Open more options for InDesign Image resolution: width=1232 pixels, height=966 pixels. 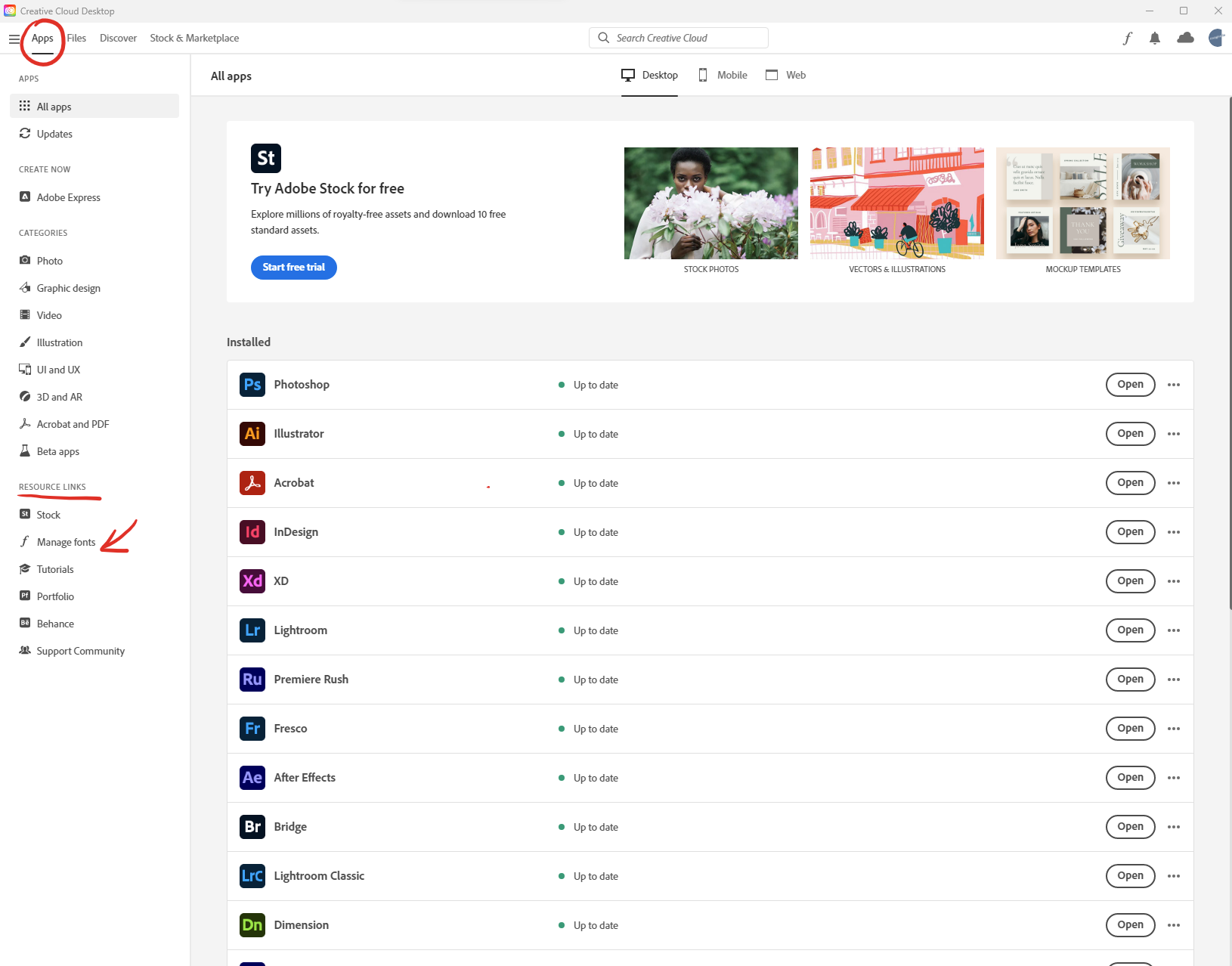[x=1174, y=532]
